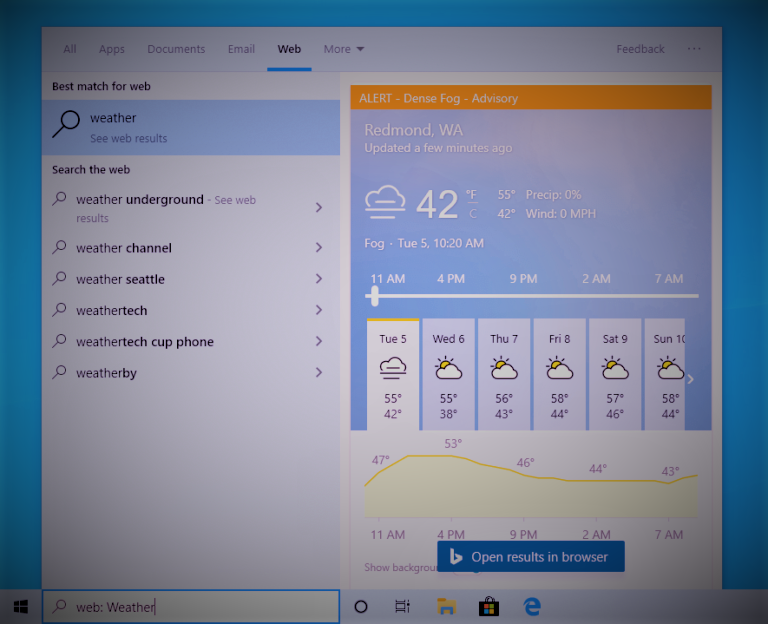The height and width of the screenshot is (624, 768).
Task: Click Precip: 0% value
Action: pos(553,195)
